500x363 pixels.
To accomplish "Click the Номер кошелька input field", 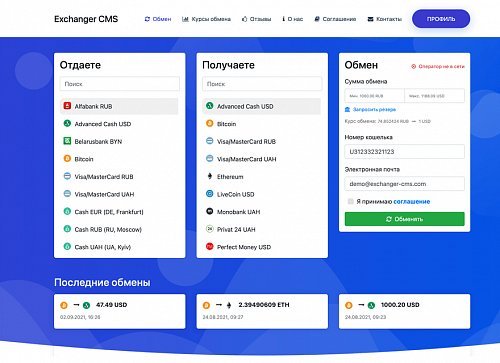I will point(405,152).
